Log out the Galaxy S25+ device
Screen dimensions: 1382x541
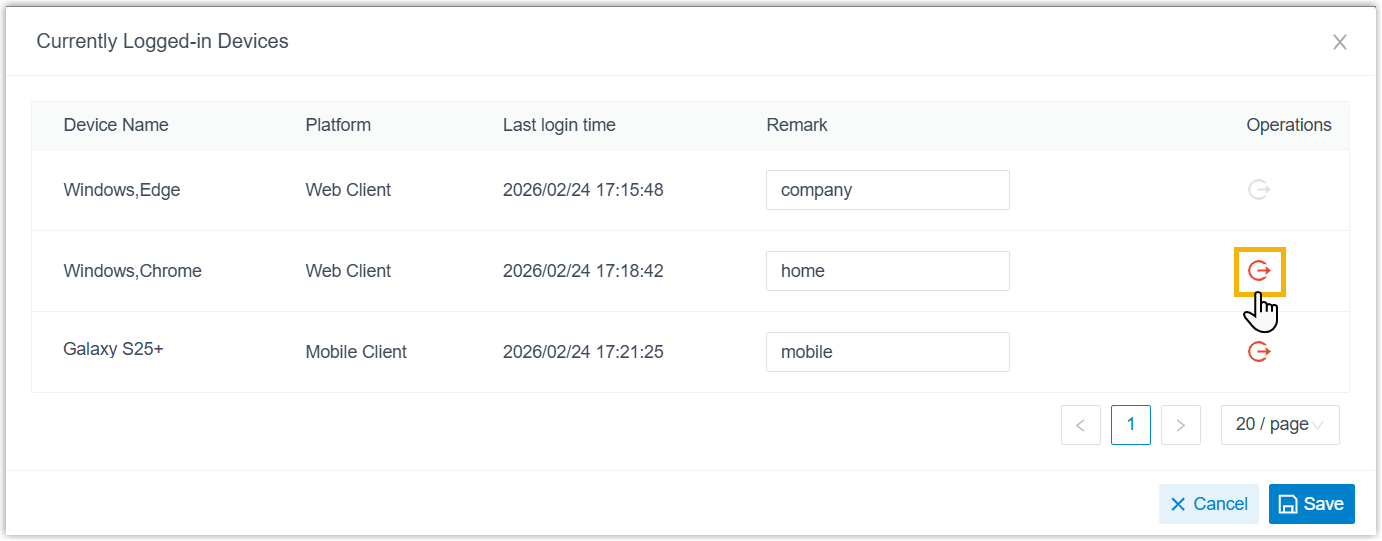(1259, 352)
